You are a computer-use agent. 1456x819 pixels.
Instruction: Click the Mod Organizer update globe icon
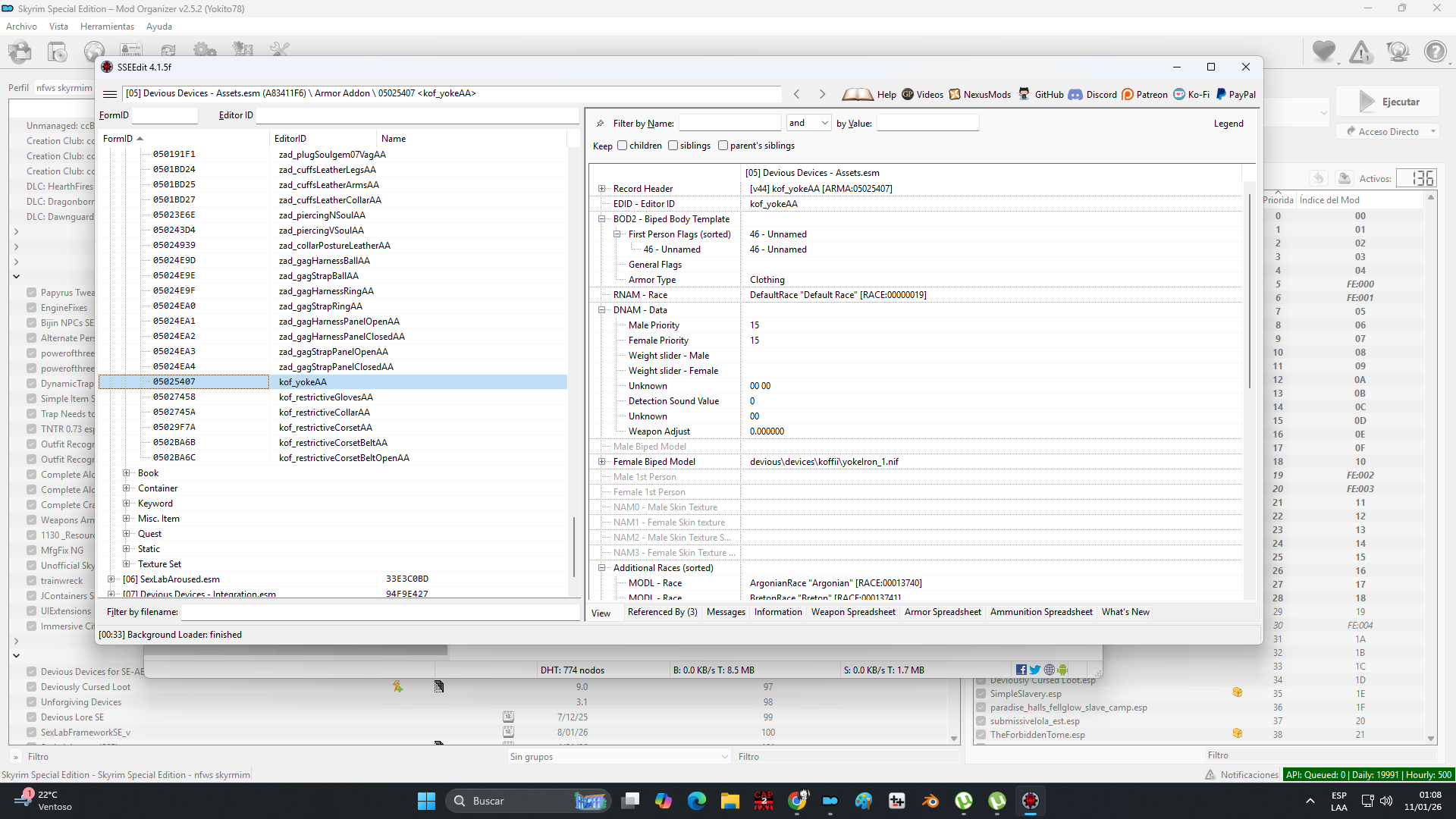click(x=1398, y=52)
